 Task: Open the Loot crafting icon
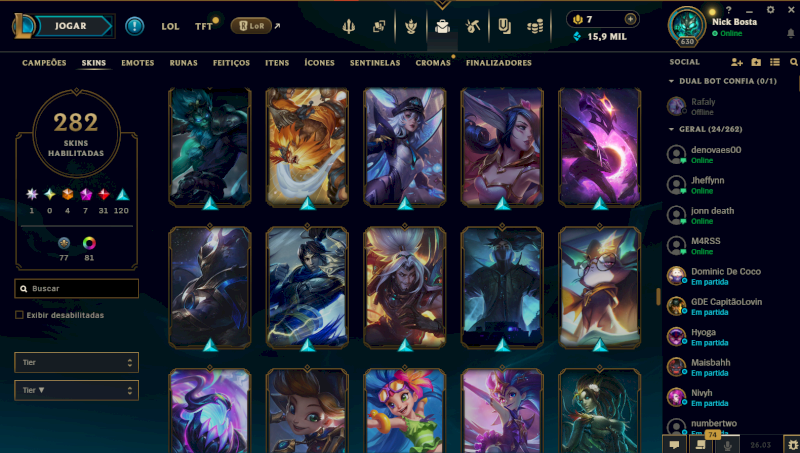[472, 26]
